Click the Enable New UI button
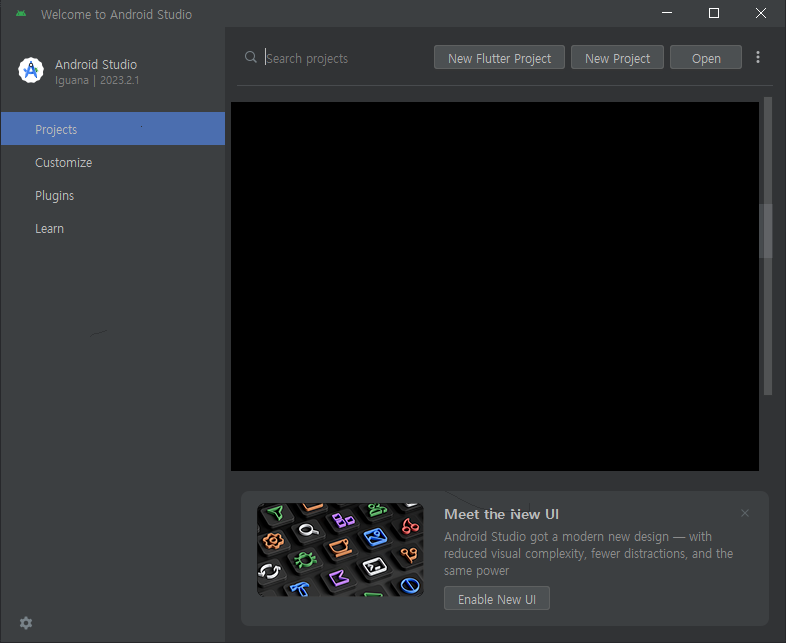This screenshot has width=786, height=643. coord(496,598)
